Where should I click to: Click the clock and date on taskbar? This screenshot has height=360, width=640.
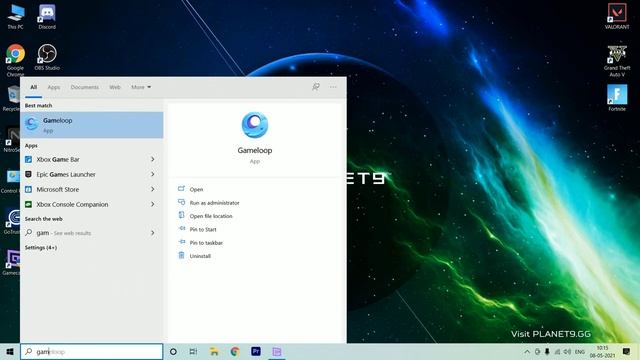602,351
